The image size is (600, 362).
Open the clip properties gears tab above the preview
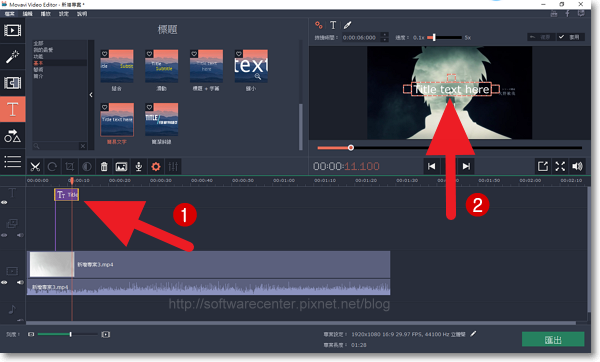tap(319, 25)
